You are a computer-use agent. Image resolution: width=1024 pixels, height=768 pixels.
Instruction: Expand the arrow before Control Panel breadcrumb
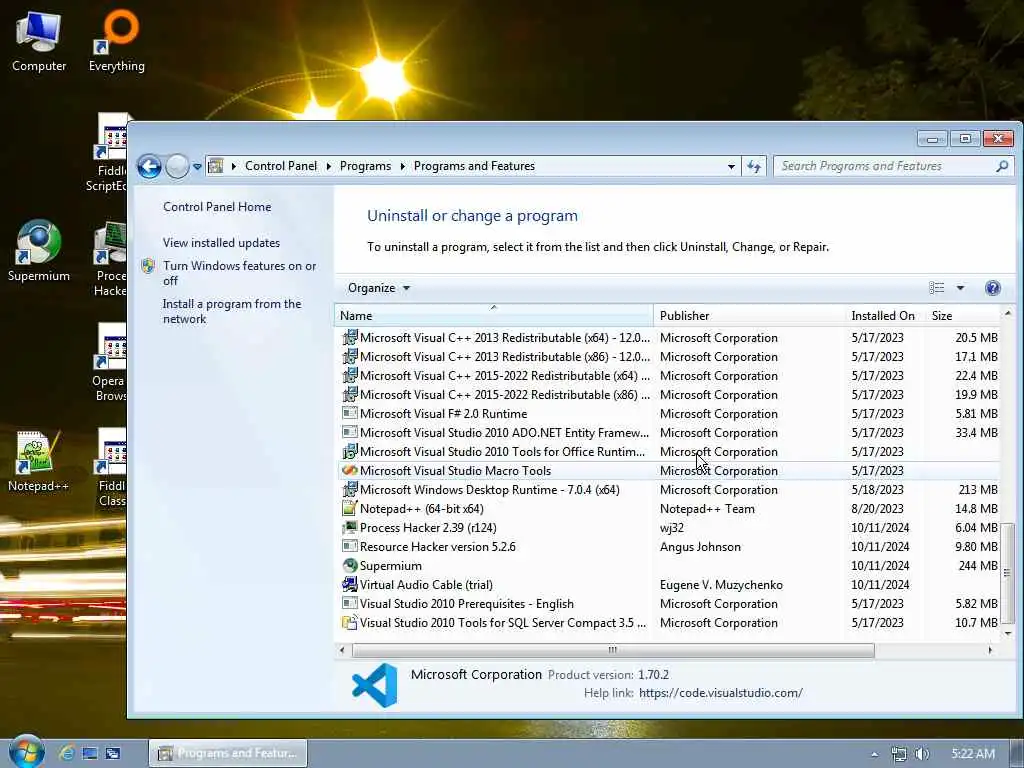click(234, 167)
